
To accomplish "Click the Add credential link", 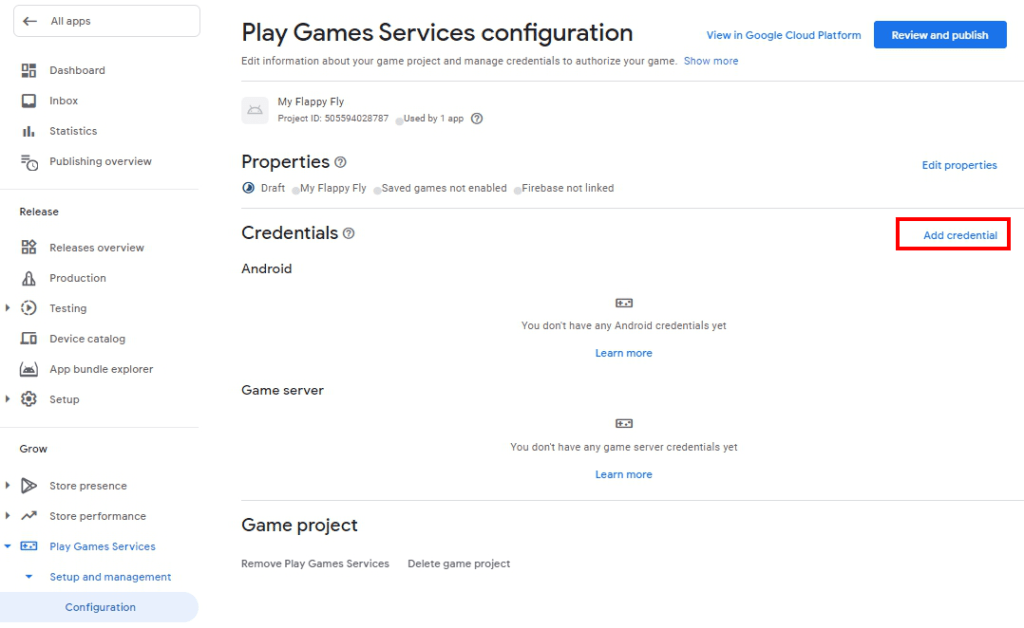I will (x=959, y=235).
